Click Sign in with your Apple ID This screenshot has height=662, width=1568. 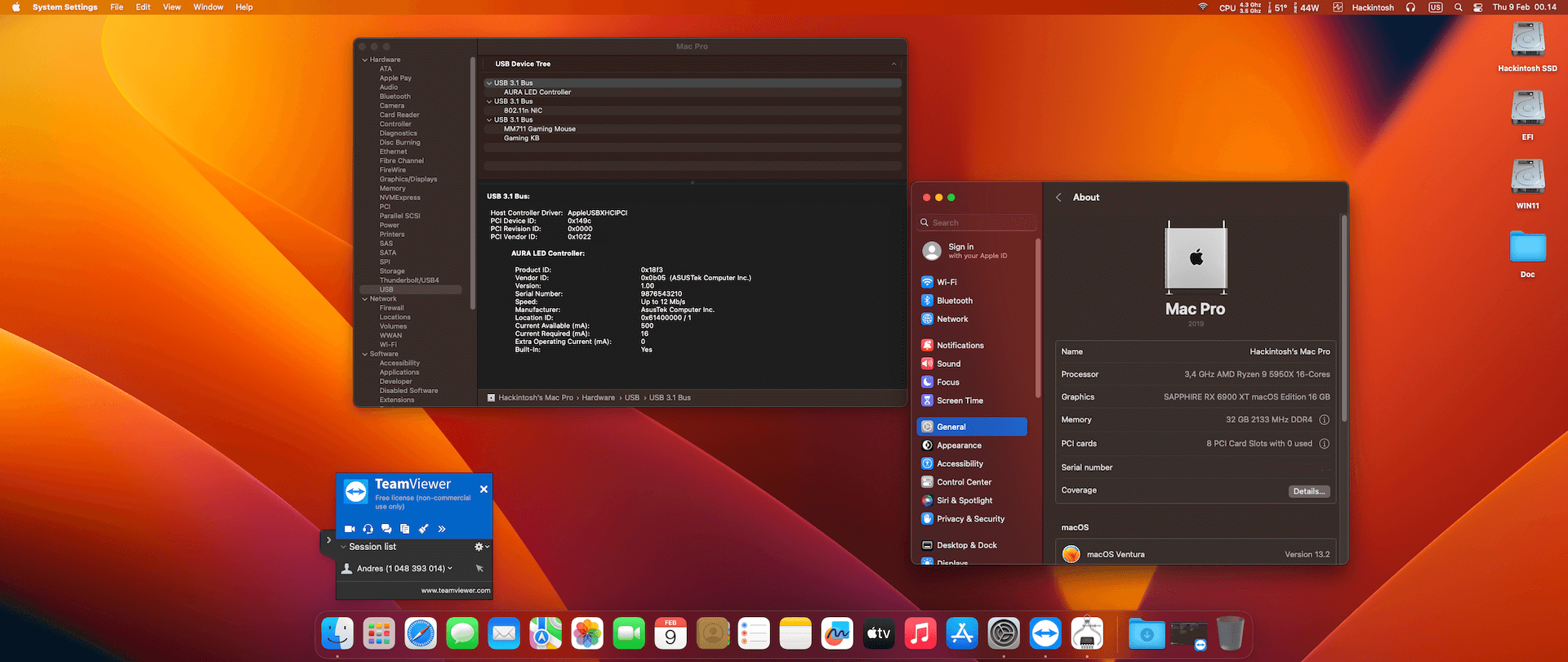point(972,251)
